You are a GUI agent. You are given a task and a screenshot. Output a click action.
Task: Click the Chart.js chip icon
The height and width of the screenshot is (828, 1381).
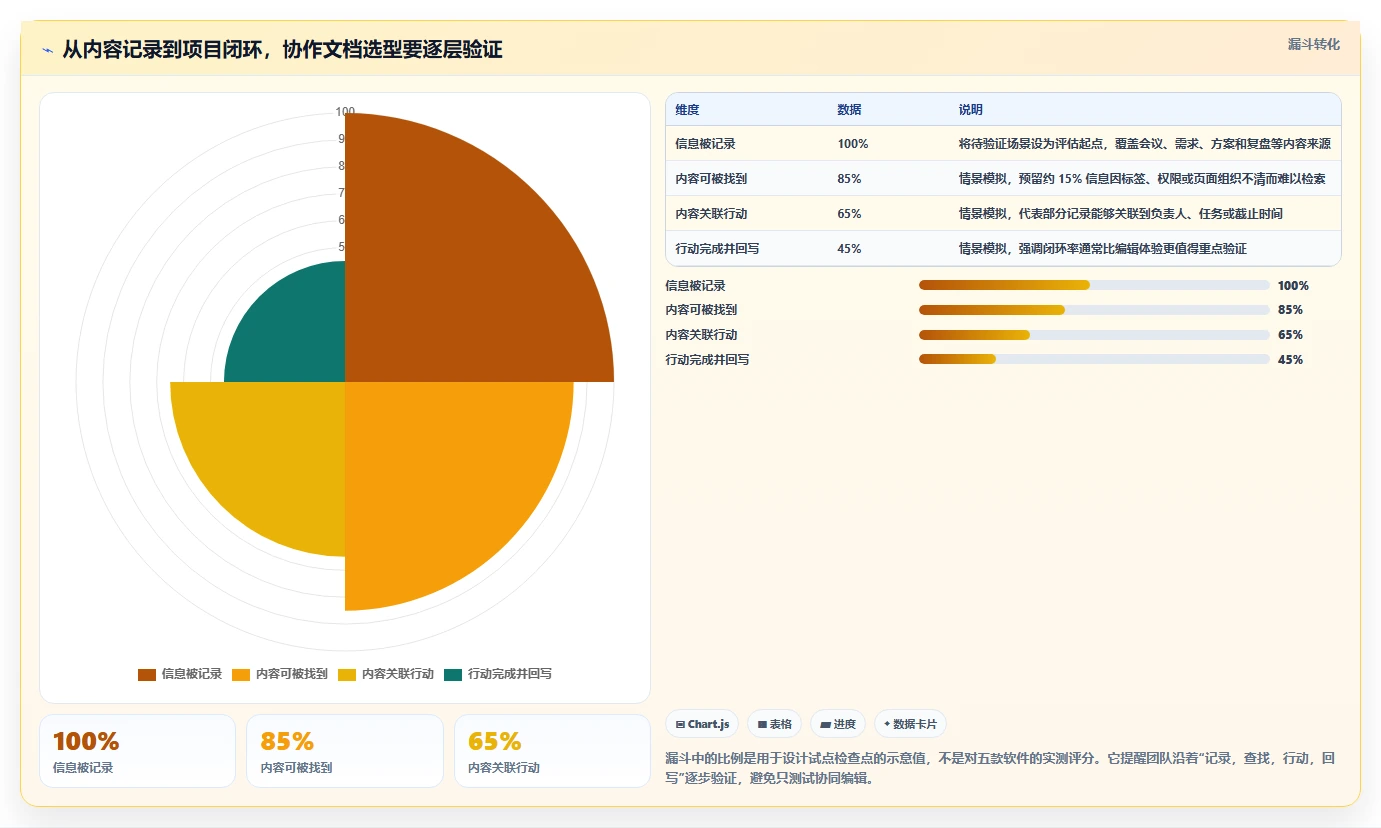680,724
